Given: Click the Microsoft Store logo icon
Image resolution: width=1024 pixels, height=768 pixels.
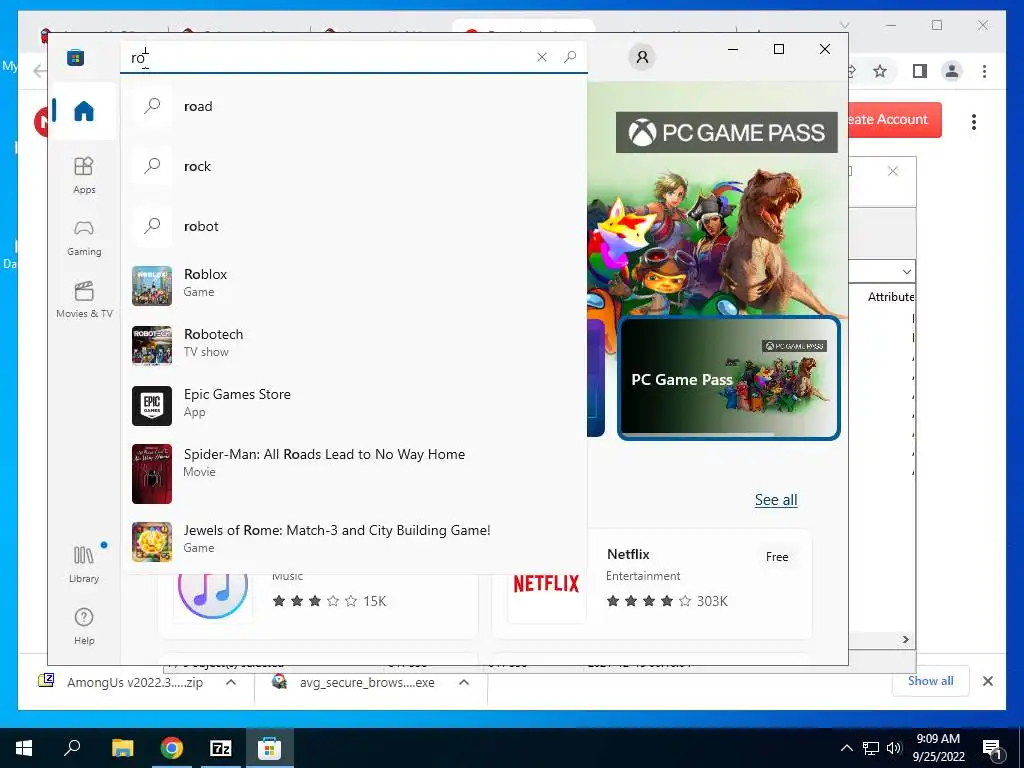Looking at the screenshot, I should tap(75, 57).
